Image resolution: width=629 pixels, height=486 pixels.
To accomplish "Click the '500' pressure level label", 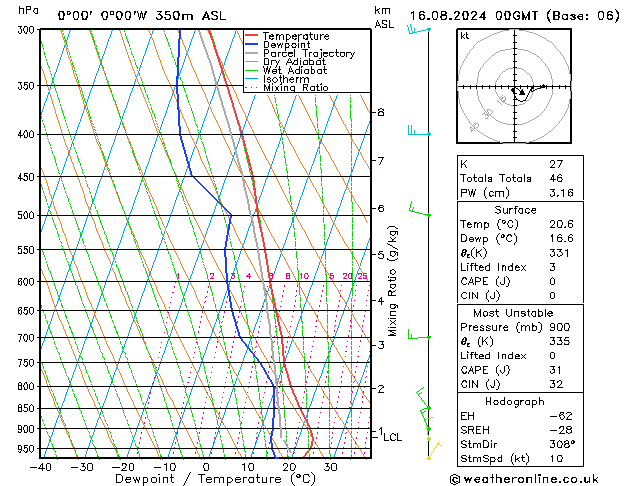I will click(x=28, y=215).
